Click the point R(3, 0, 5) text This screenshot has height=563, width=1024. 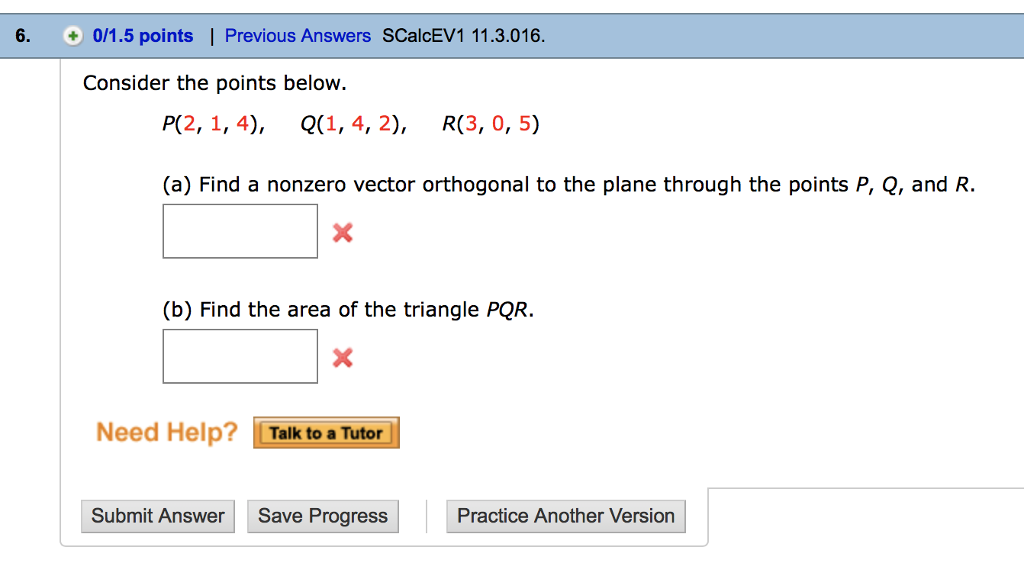point(490,123)
